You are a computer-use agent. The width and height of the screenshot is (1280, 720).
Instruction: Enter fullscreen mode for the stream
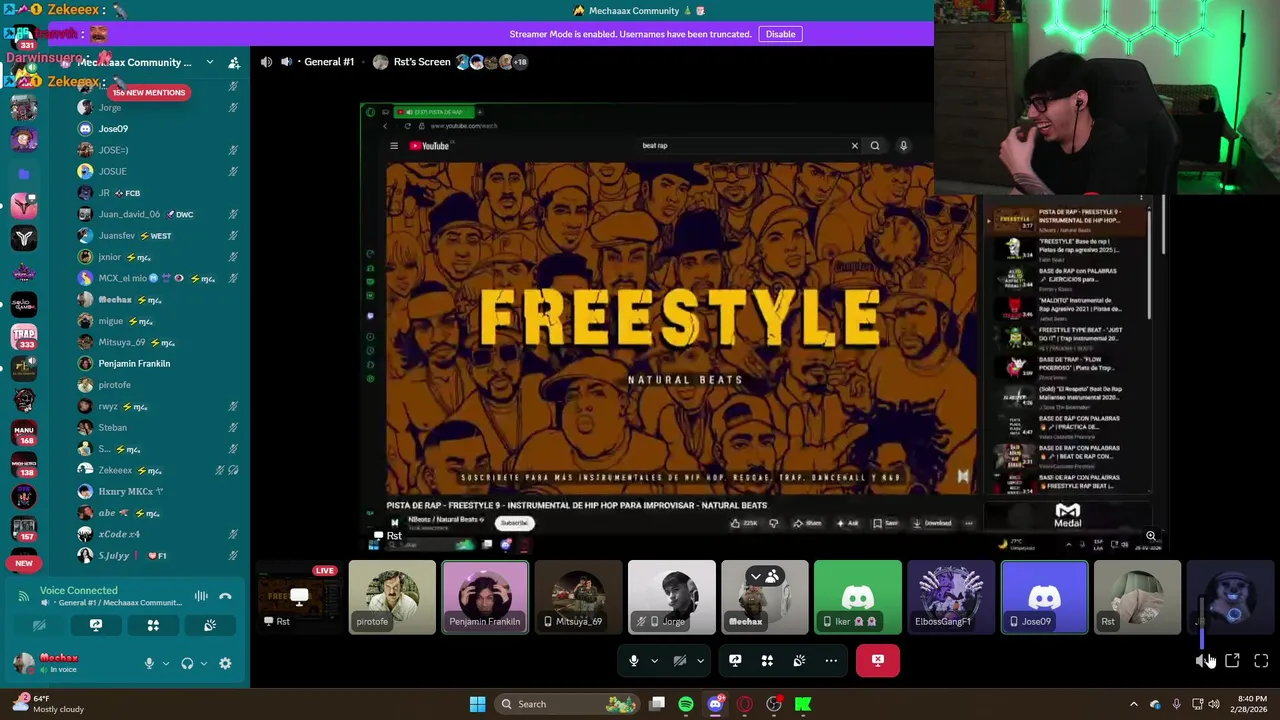tap(1261, 661)
